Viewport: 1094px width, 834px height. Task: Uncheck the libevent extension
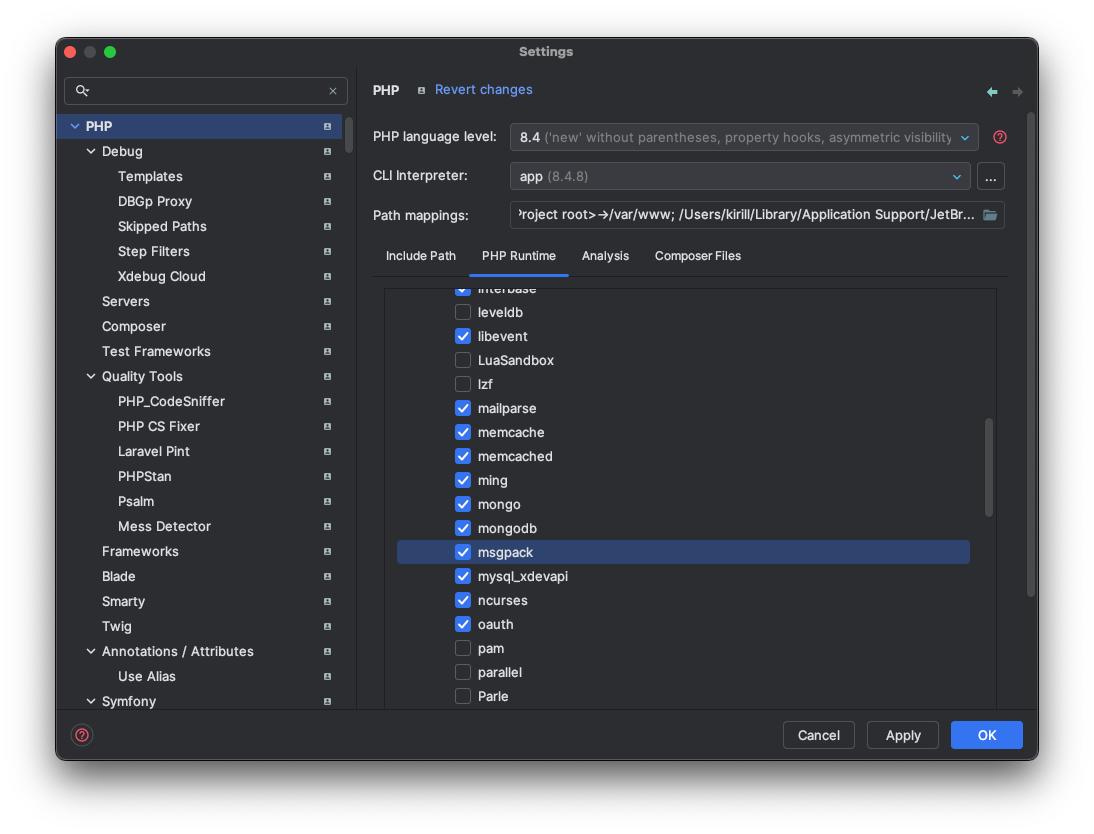coord(463,336)
